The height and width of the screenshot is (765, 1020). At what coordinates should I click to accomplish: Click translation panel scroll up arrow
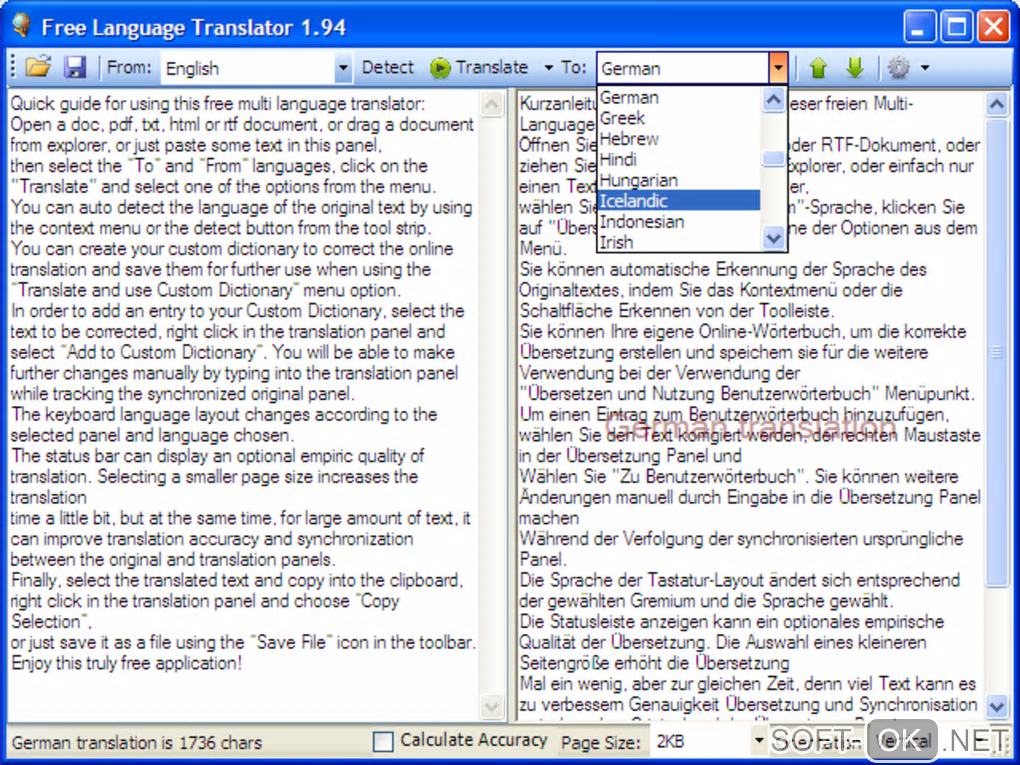[x=997, y=104]
